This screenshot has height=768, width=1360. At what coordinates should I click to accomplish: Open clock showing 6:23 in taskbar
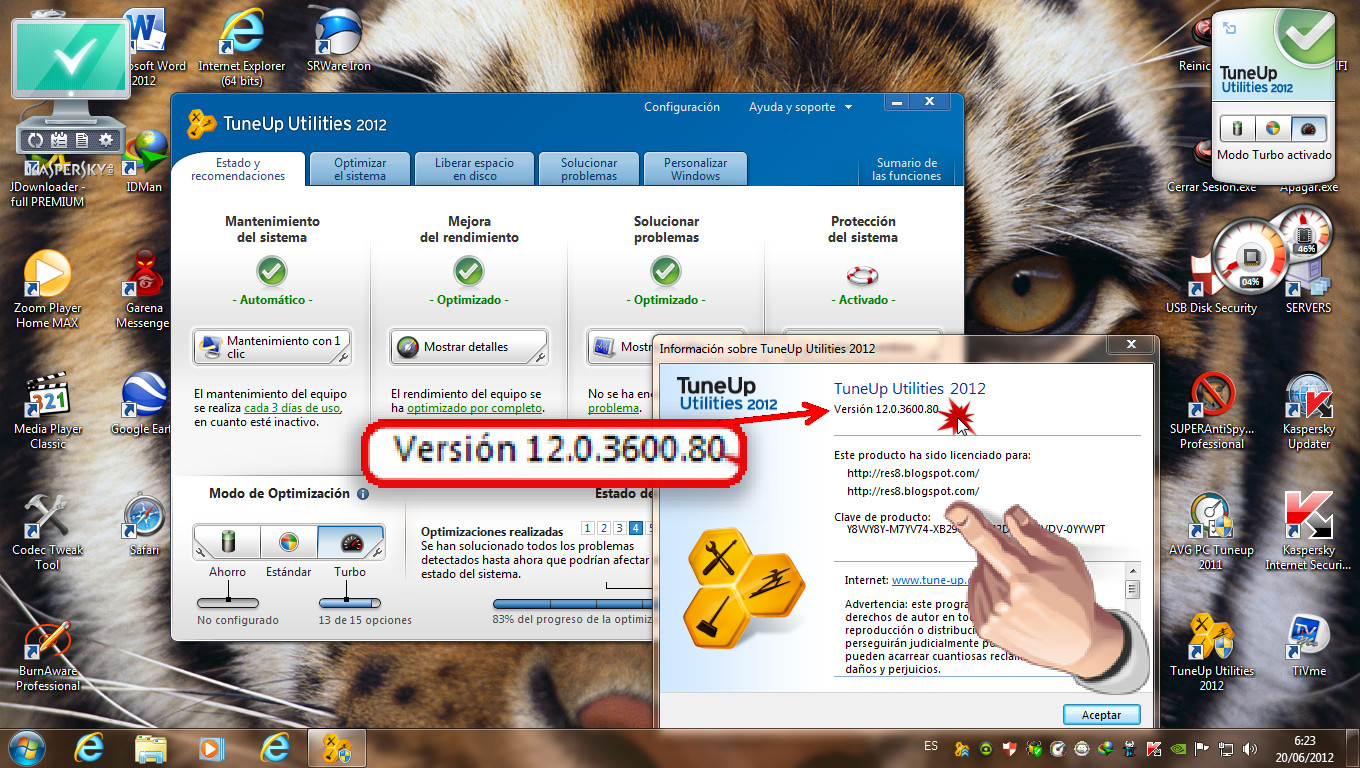pos(1305,748)
